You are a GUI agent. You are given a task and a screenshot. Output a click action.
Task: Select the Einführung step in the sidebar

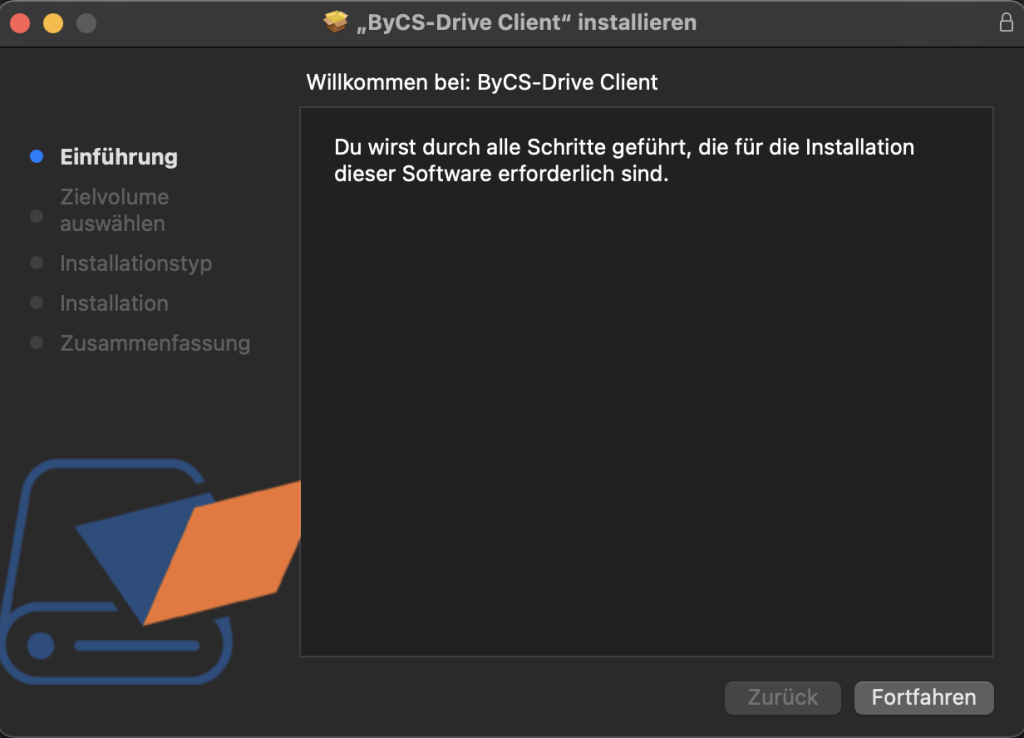pyautogui.click(x=119, y=157)
